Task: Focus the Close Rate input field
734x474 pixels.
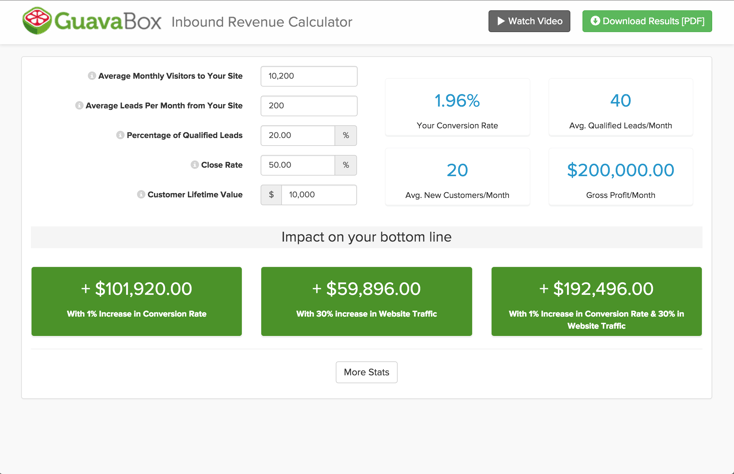Action: 298,165
